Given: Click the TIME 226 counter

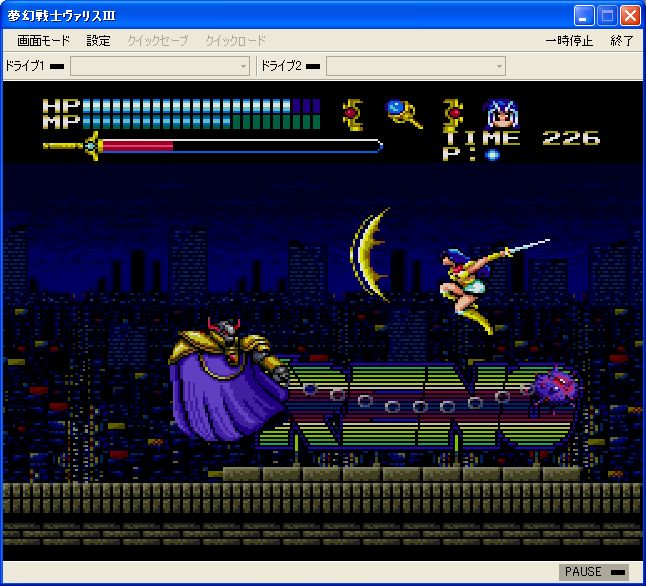Looking at the screenshot, I should click(522, 138).
